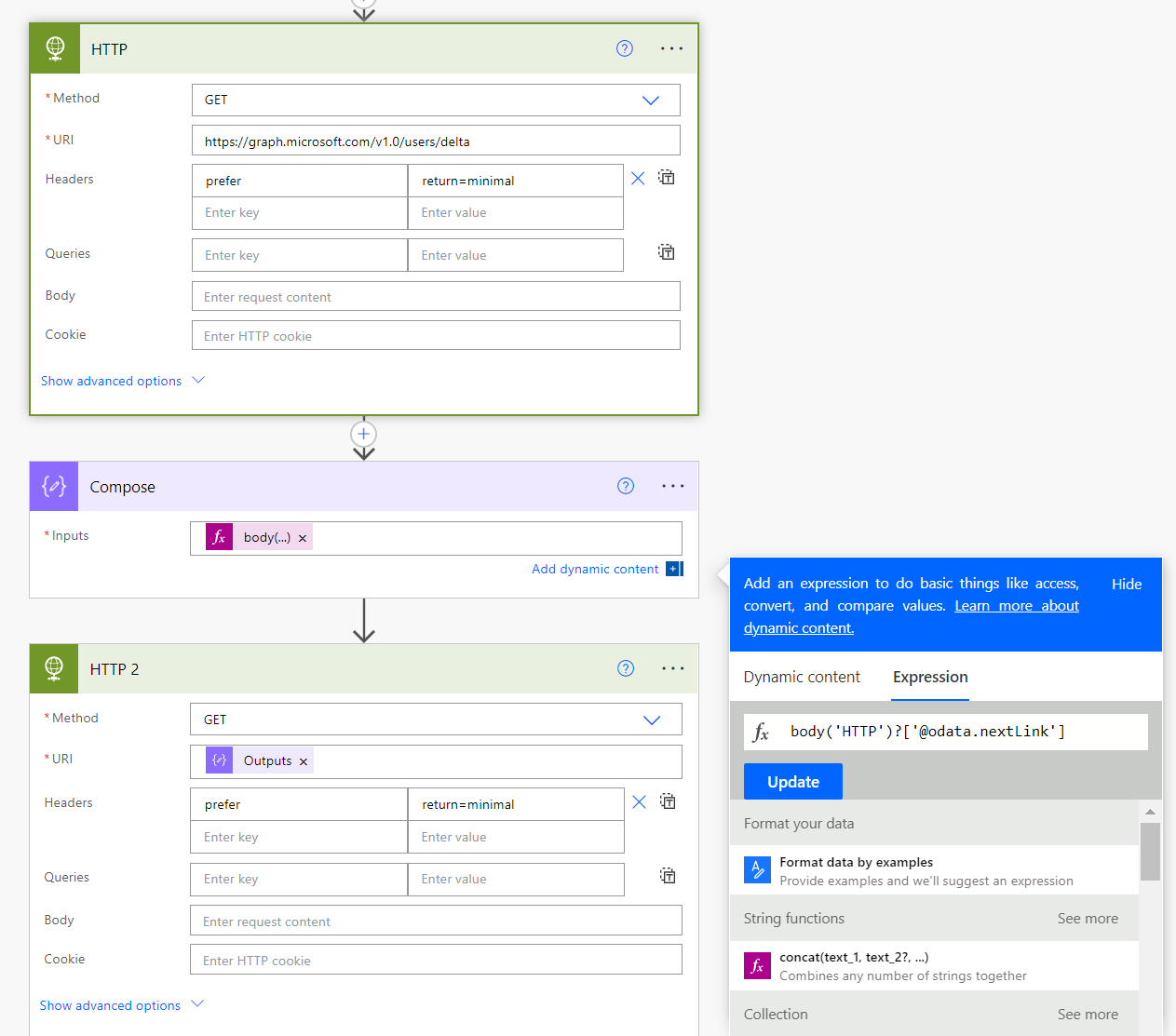The image size is (1176, 1036).
Task: Open the Compose action ellipsis menu
Action: point(673,486)
